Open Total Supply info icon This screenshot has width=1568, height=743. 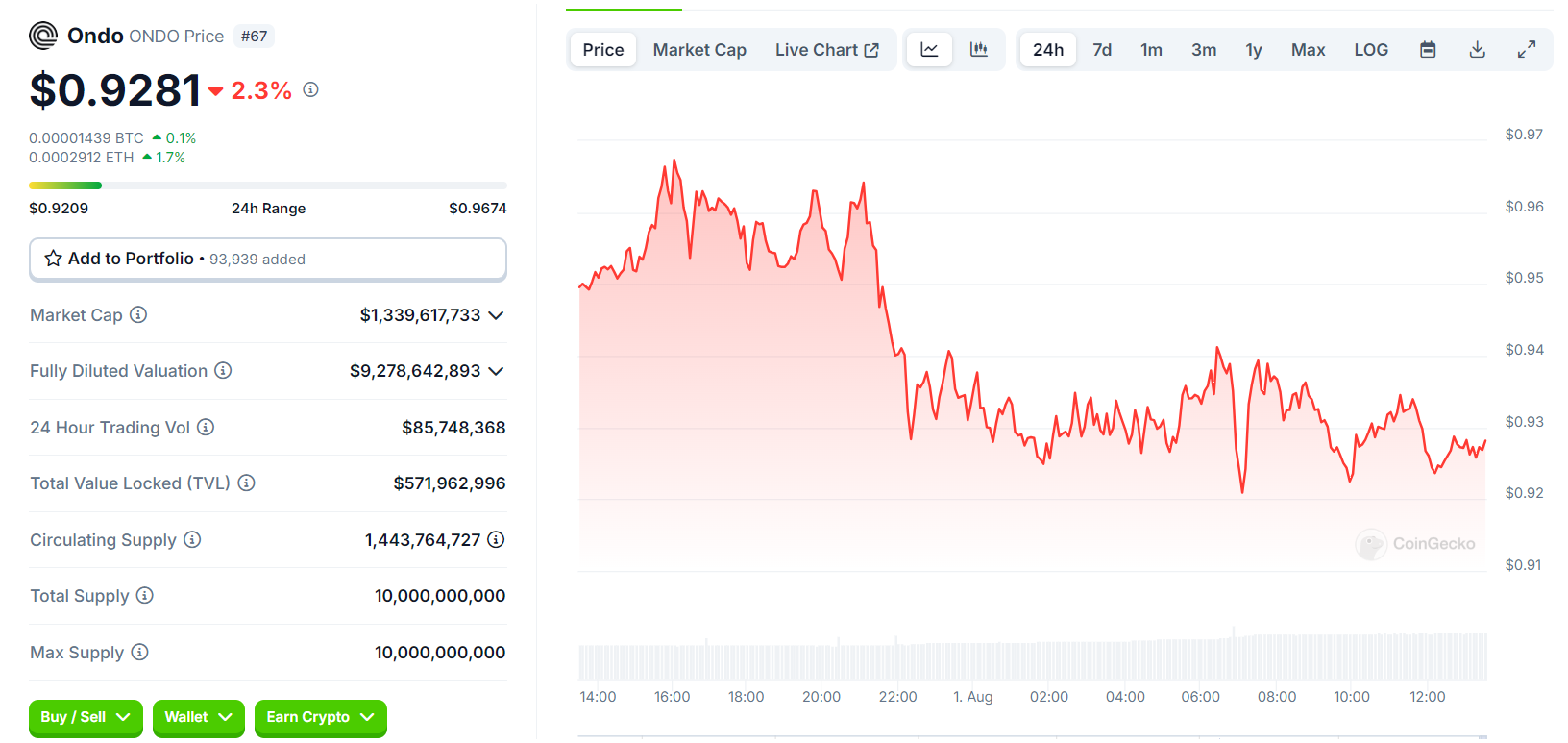tap(144, 595)
